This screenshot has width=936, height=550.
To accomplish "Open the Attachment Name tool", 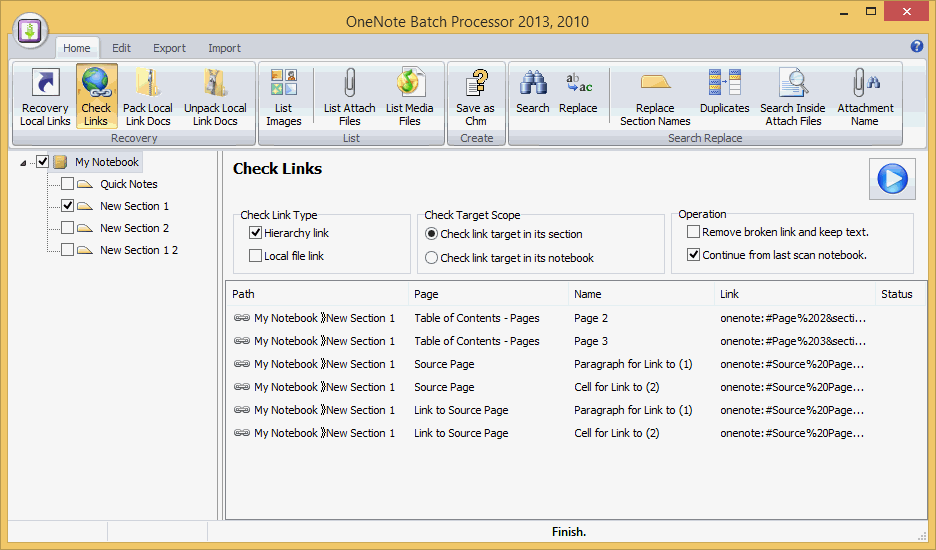I will click(x=865, y=97).
